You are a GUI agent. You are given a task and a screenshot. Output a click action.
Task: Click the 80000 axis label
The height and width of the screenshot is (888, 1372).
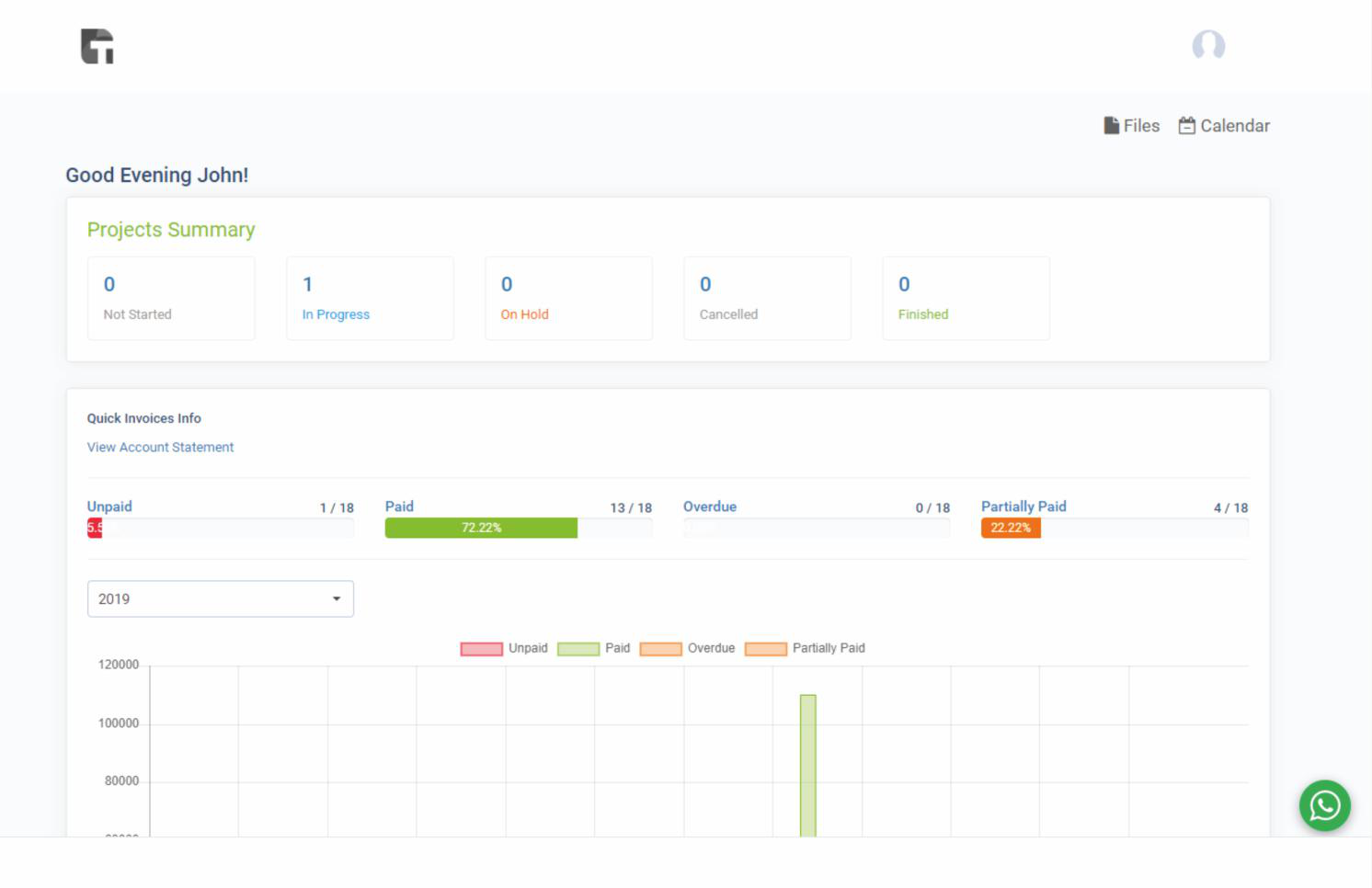click(121, 780)
